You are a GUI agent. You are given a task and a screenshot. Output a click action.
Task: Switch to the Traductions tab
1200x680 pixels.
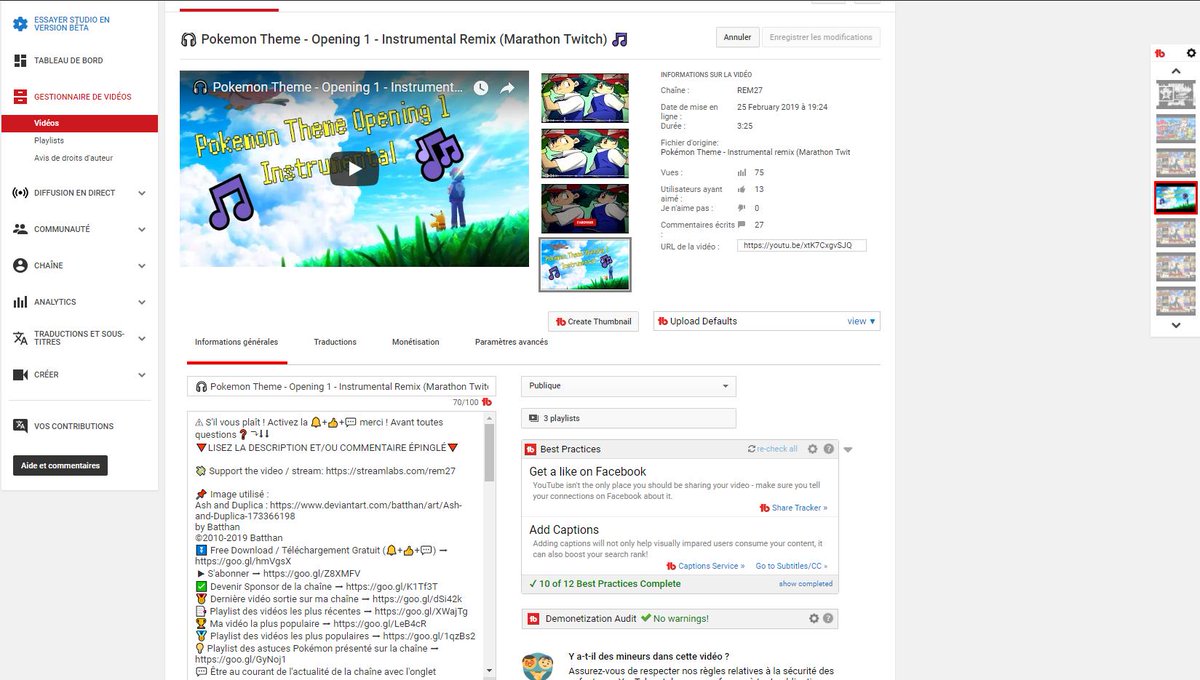click(335, 342)
